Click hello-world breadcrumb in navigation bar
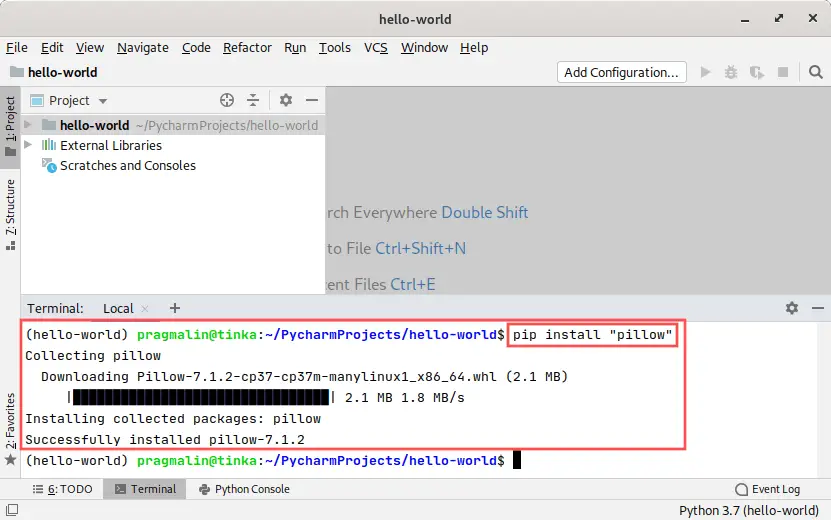The height and width of the screenshot is (520, 831). 63,72
